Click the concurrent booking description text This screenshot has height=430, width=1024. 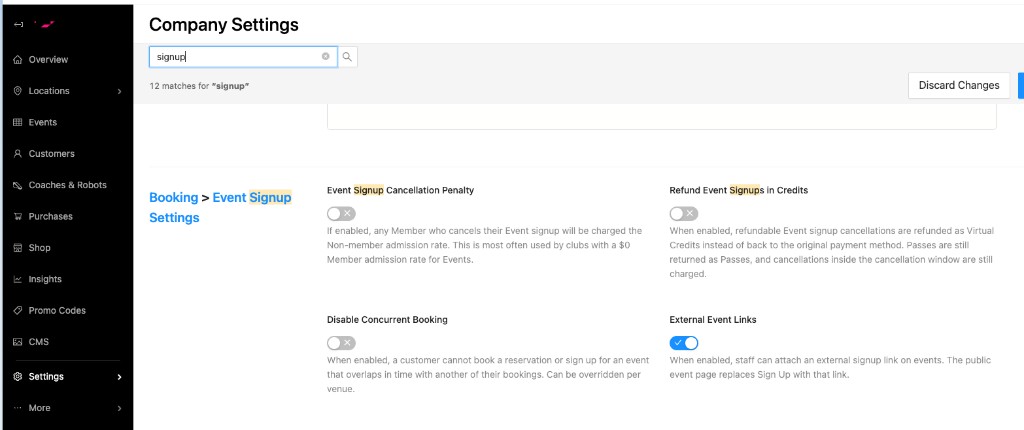point(487,374)
